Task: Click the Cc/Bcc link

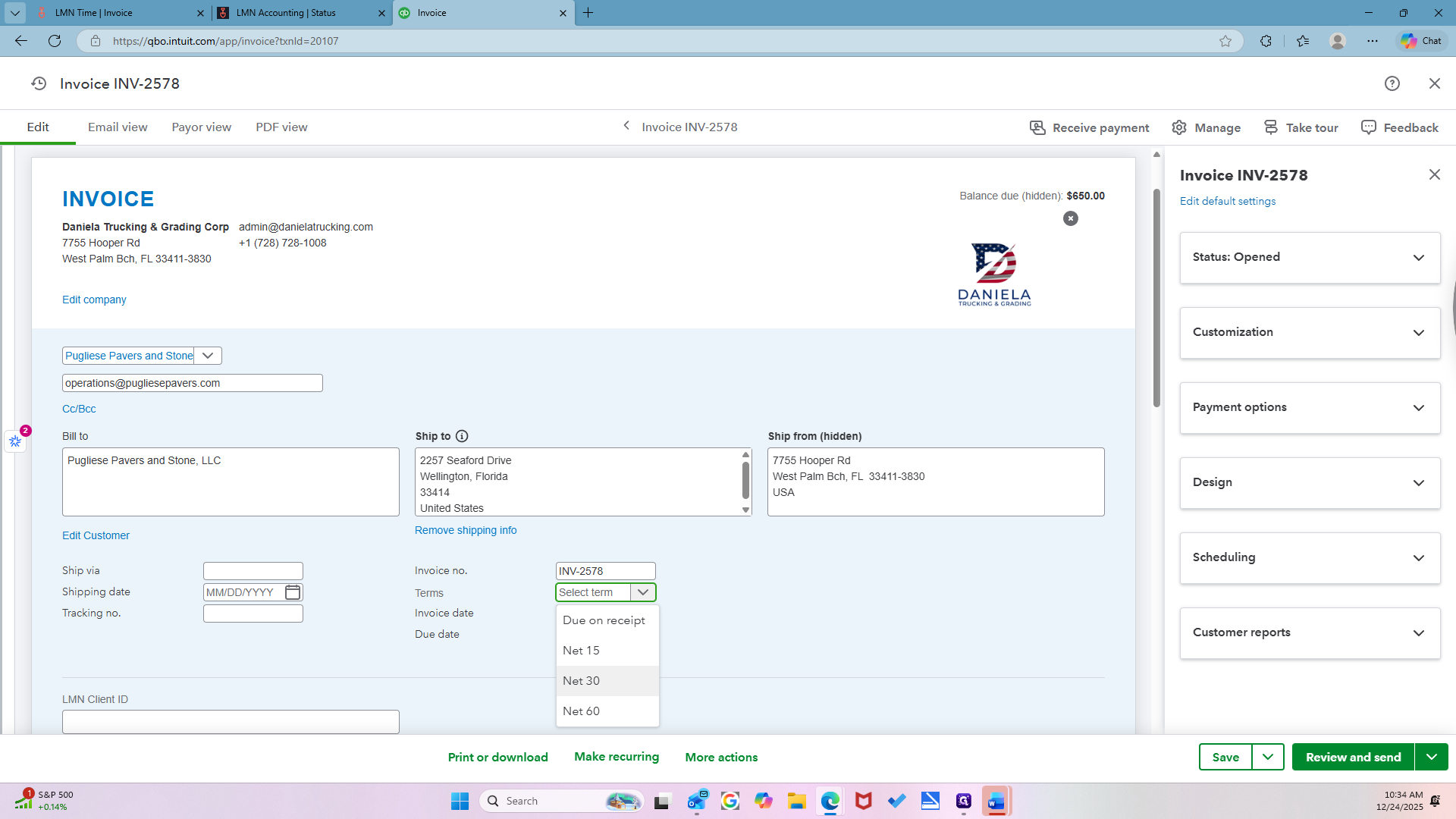Action: (79, 409)
